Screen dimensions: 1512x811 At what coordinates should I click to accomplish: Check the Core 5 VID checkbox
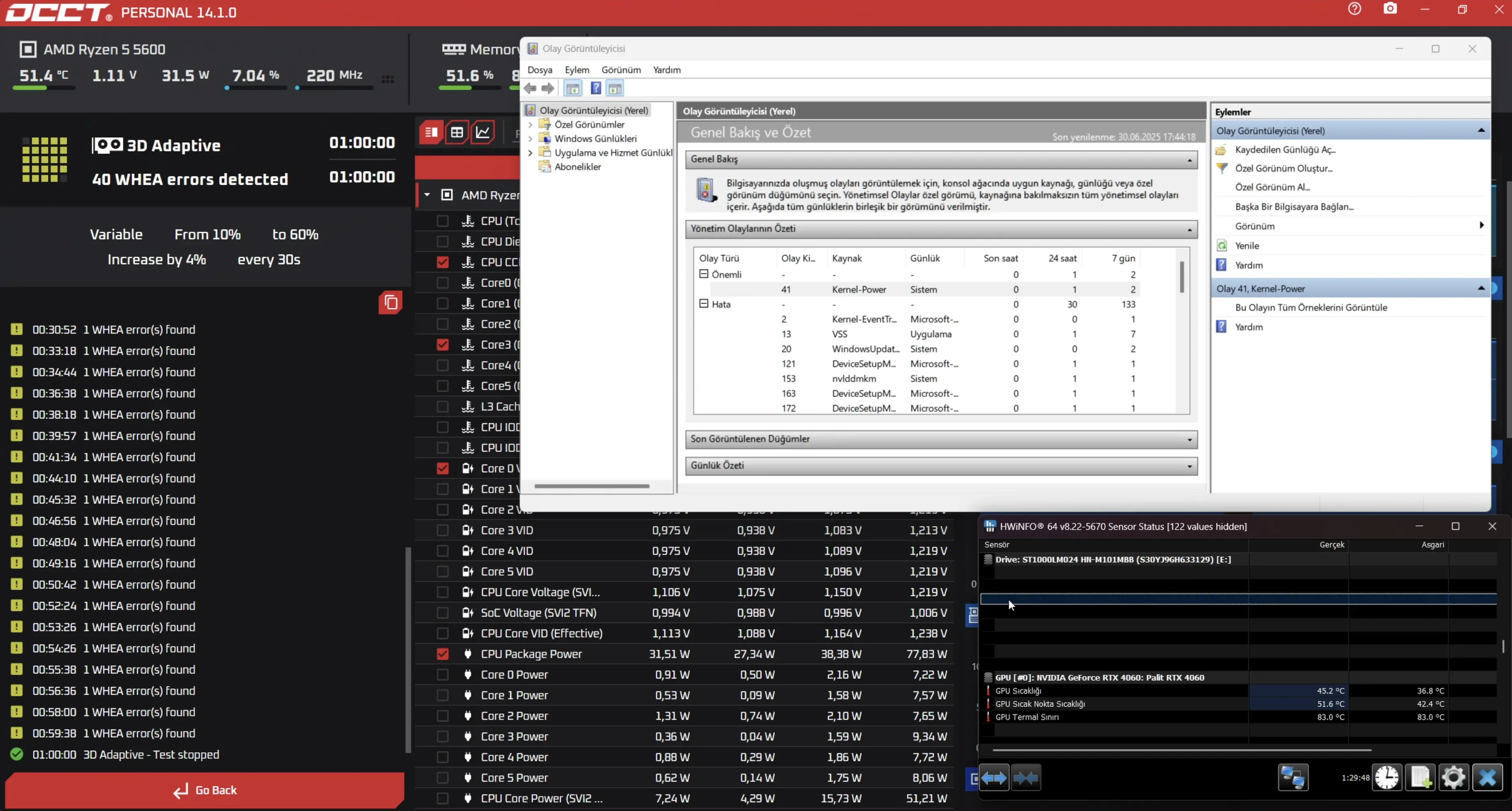443,571
